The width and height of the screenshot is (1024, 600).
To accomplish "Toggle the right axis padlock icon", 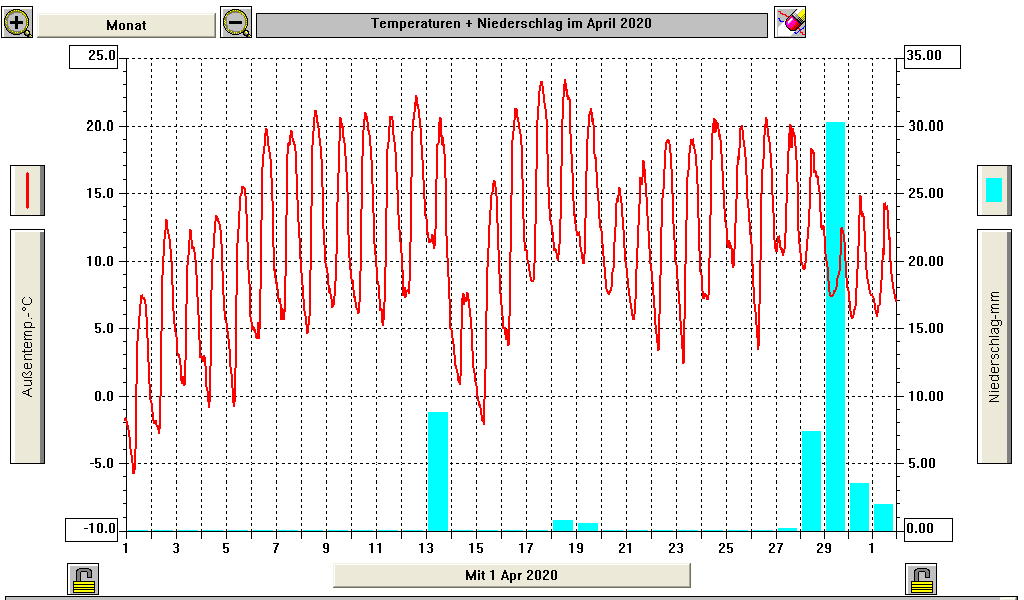I will click(920, 578).
